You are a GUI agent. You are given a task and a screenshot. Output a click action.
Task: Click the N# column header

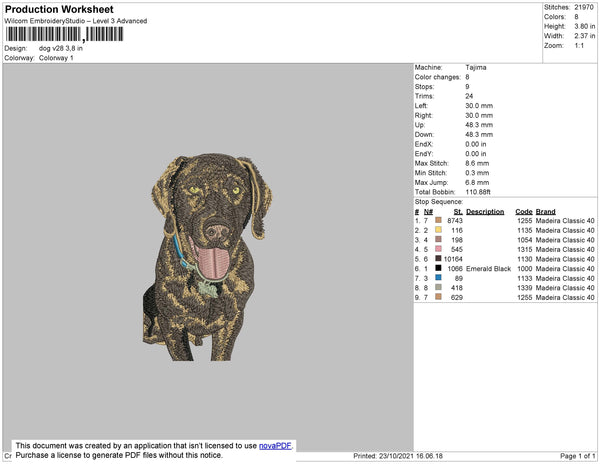pyautogui.click(x=428, y=212)
